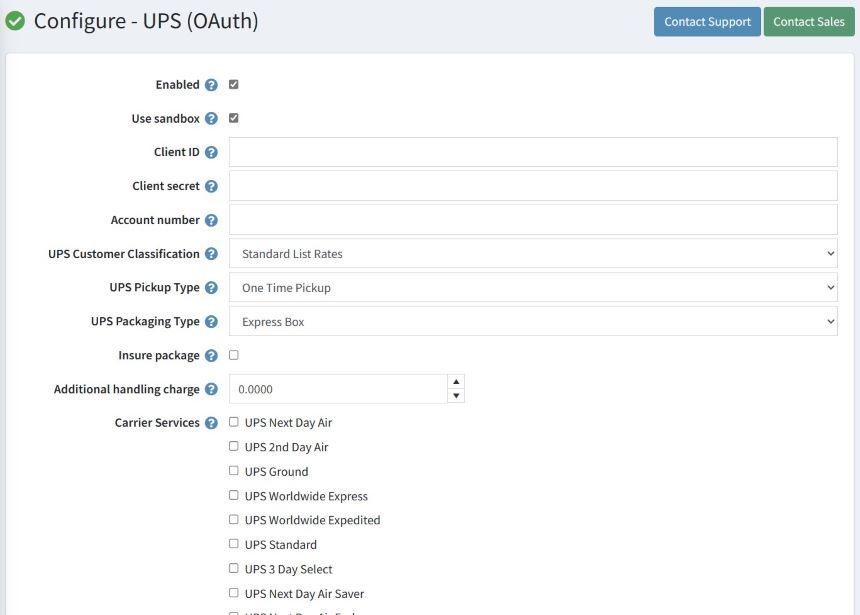Click the help icon next to Client ID
This screenshot has height=615, width=860.
click(x=211, y=153)
